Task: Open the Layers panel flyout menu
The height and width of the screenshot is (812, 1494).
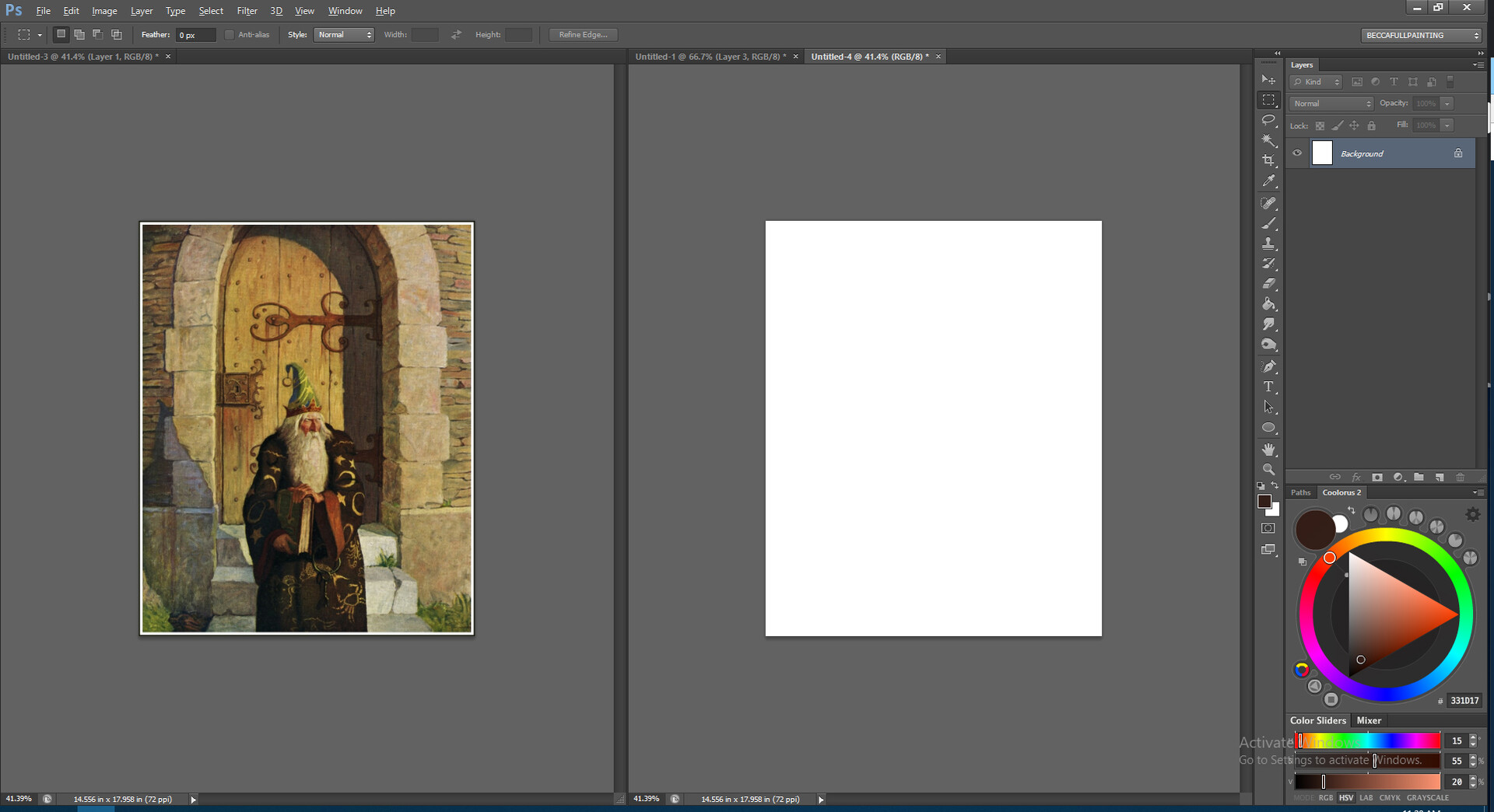Action: [1478, 65]
